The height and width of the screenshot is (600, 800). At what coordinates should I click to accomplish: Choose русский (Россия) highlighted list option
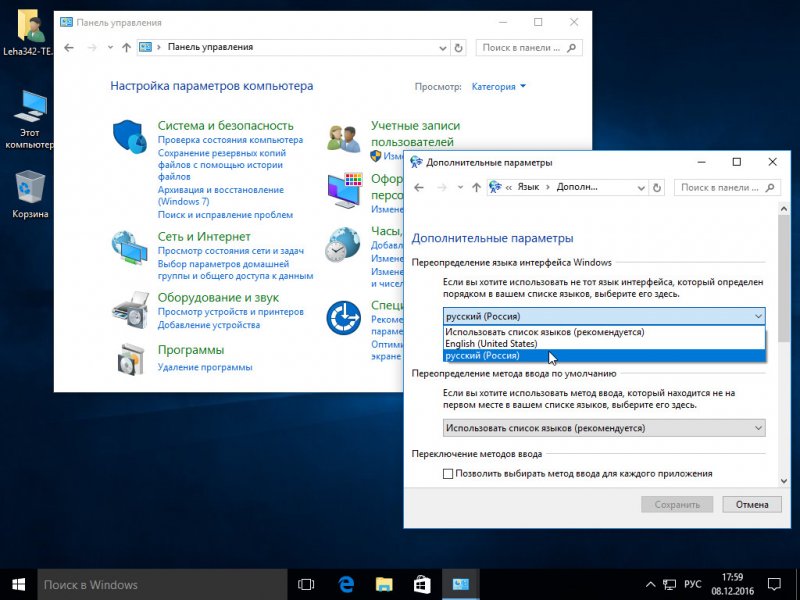click(604, 356)
